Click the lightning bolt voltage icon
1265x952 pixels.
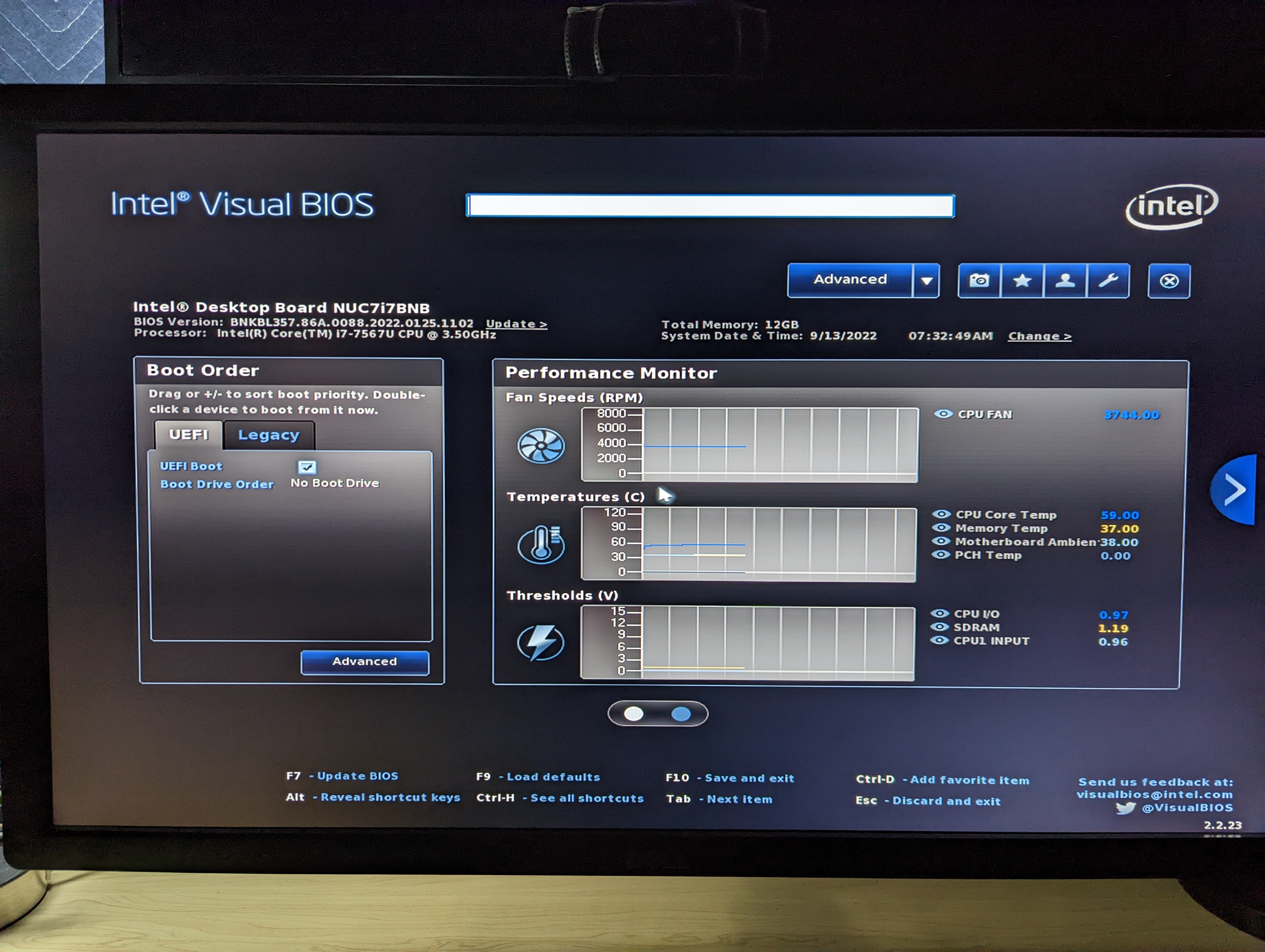tap(540, 643)
